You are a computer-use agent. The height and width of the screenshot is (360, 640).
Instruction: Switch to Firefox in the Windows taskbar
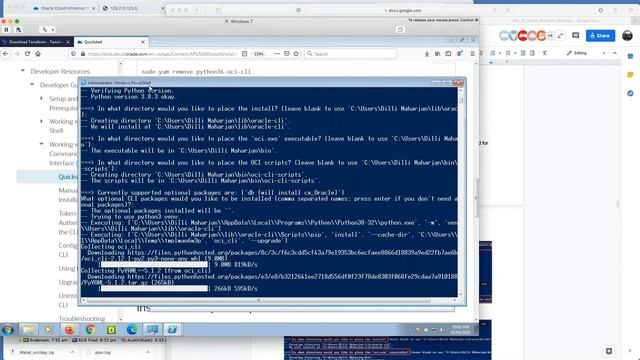[69, 329]
